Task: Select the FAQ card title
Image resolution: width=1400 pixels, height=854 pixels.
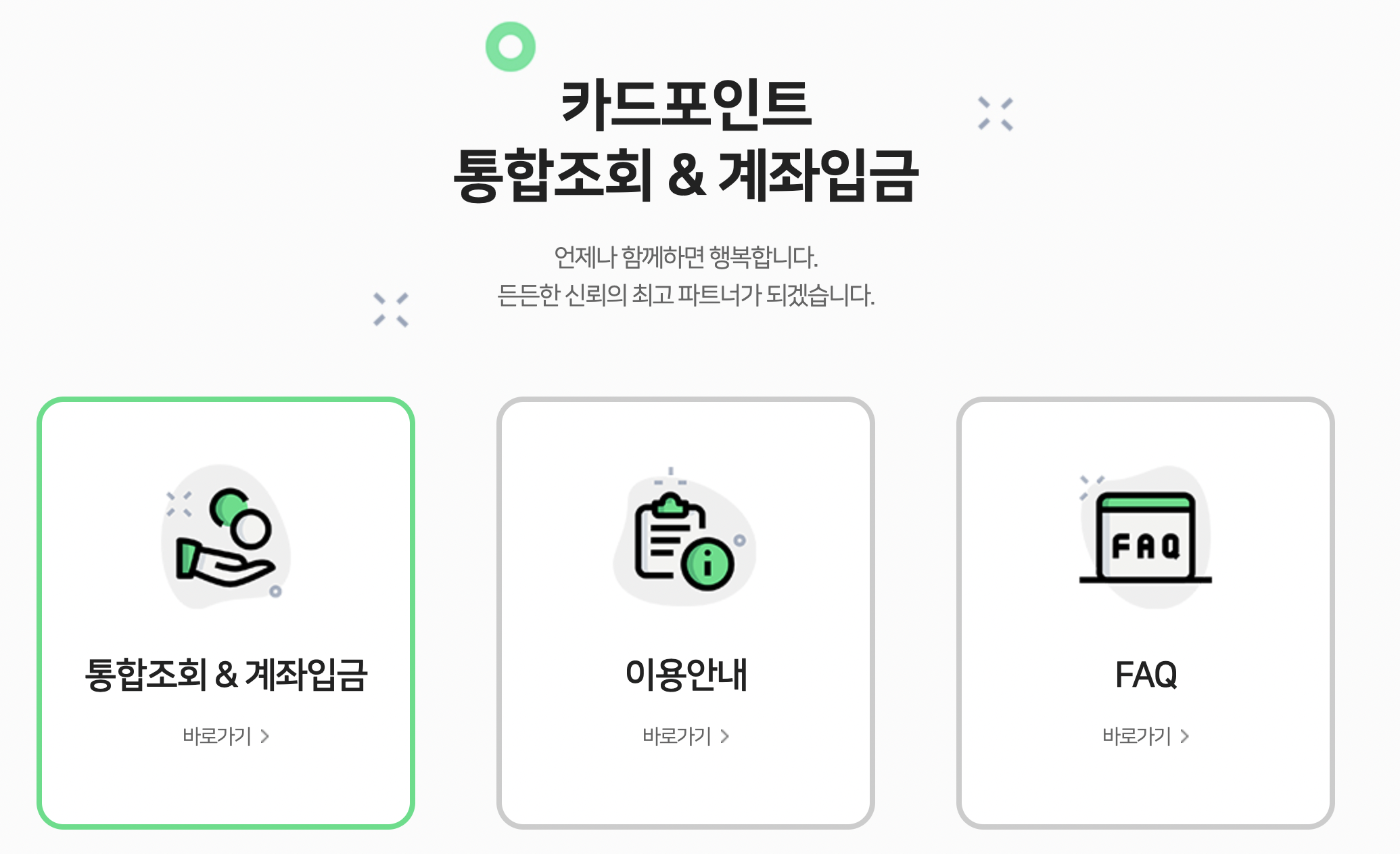Action: point(1146,675)
